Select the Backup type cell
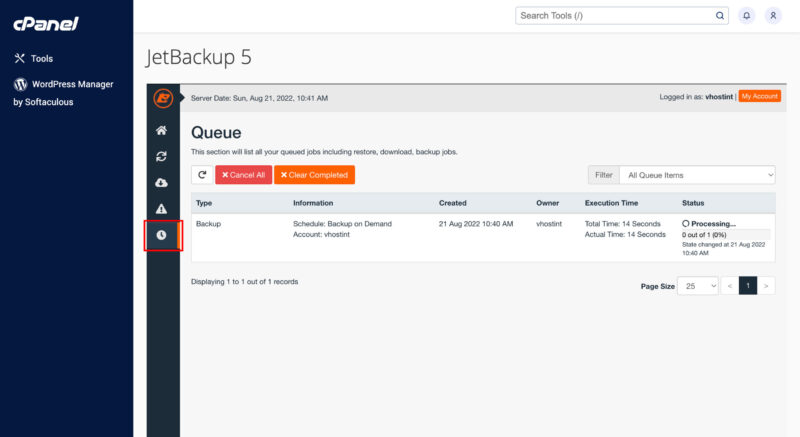This screenshot has width=800, height=437. tap(208, 224)
